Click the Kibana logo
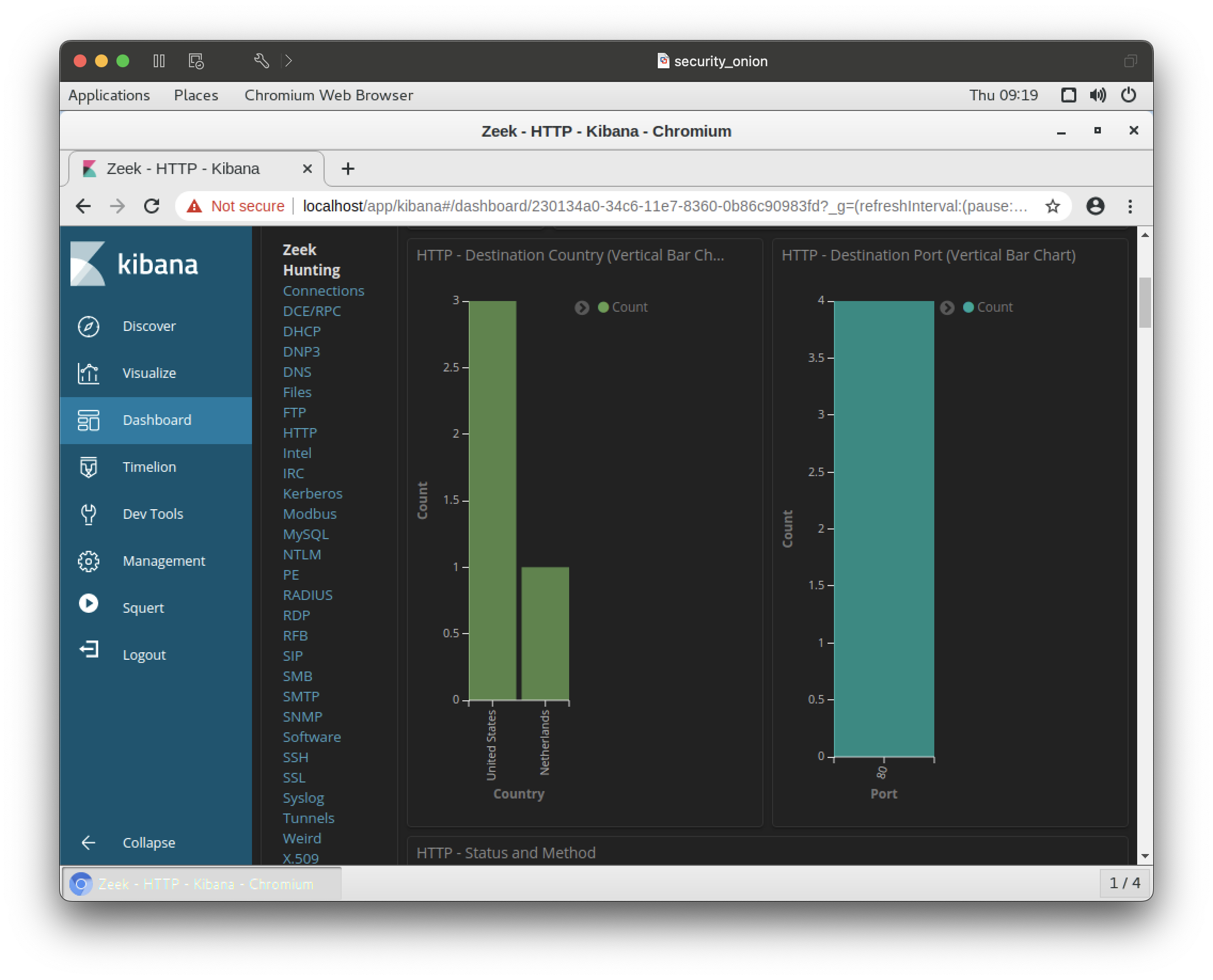Image resolution: width=1213 pixels, height=980 pixels. (135, 264)
